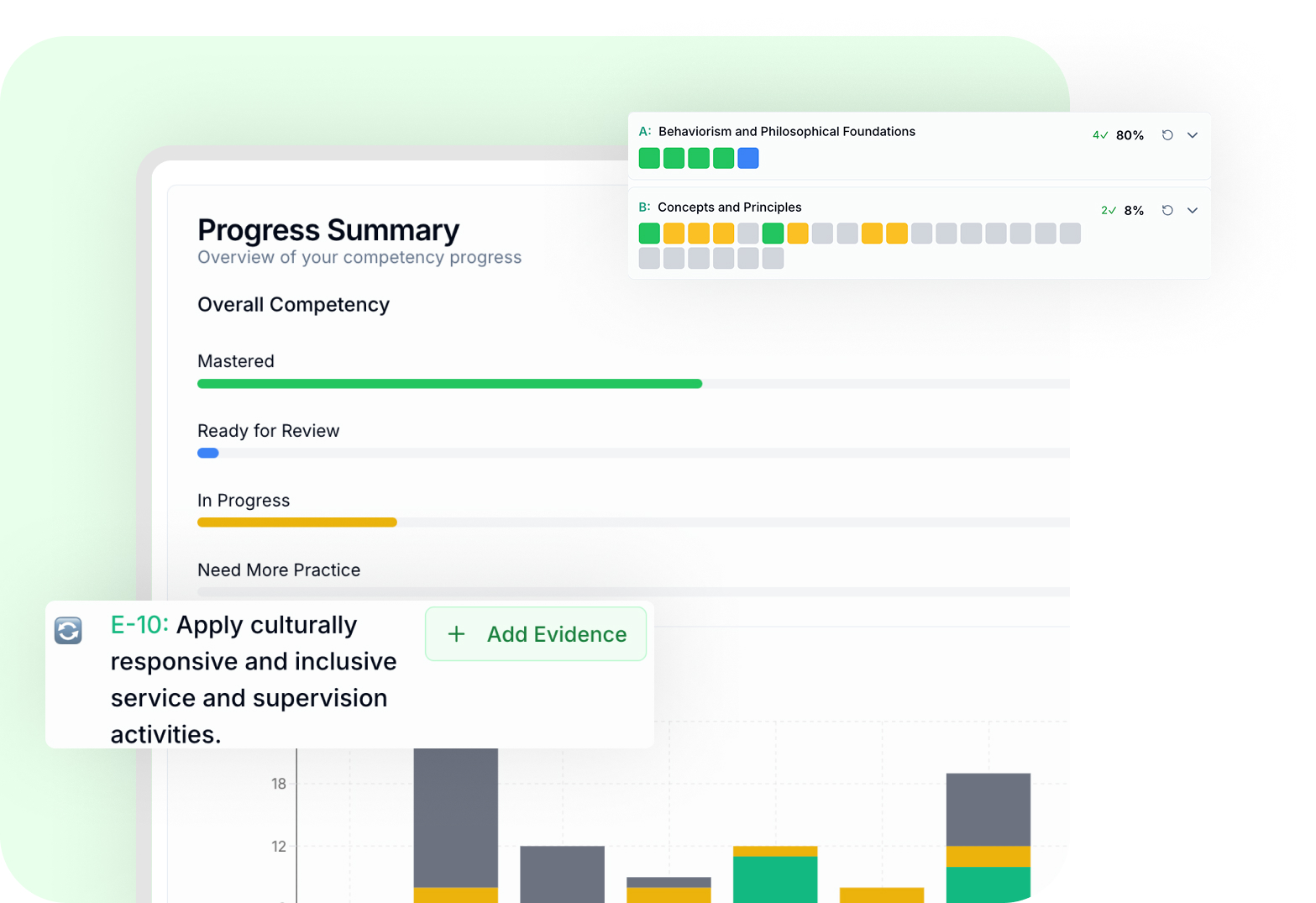1316x903 pixels.
Task: Expand the Behaviorism and Philosophical Foundations section
Action: [x=1193, y=134]
